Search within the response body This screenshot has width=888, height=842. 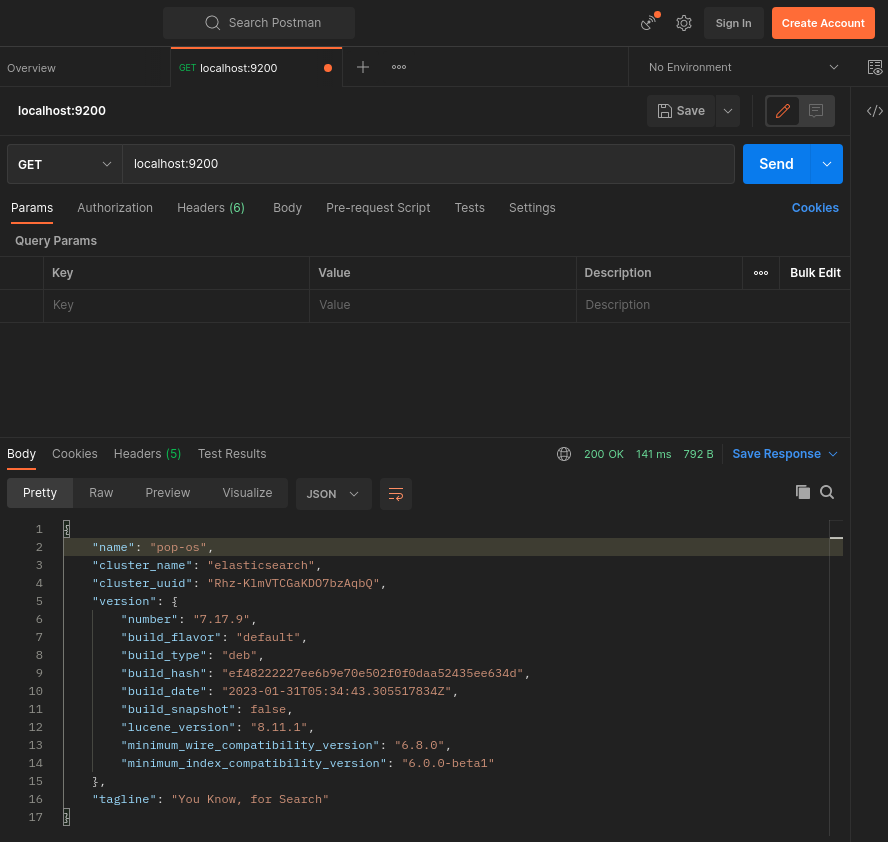[827, 492]
